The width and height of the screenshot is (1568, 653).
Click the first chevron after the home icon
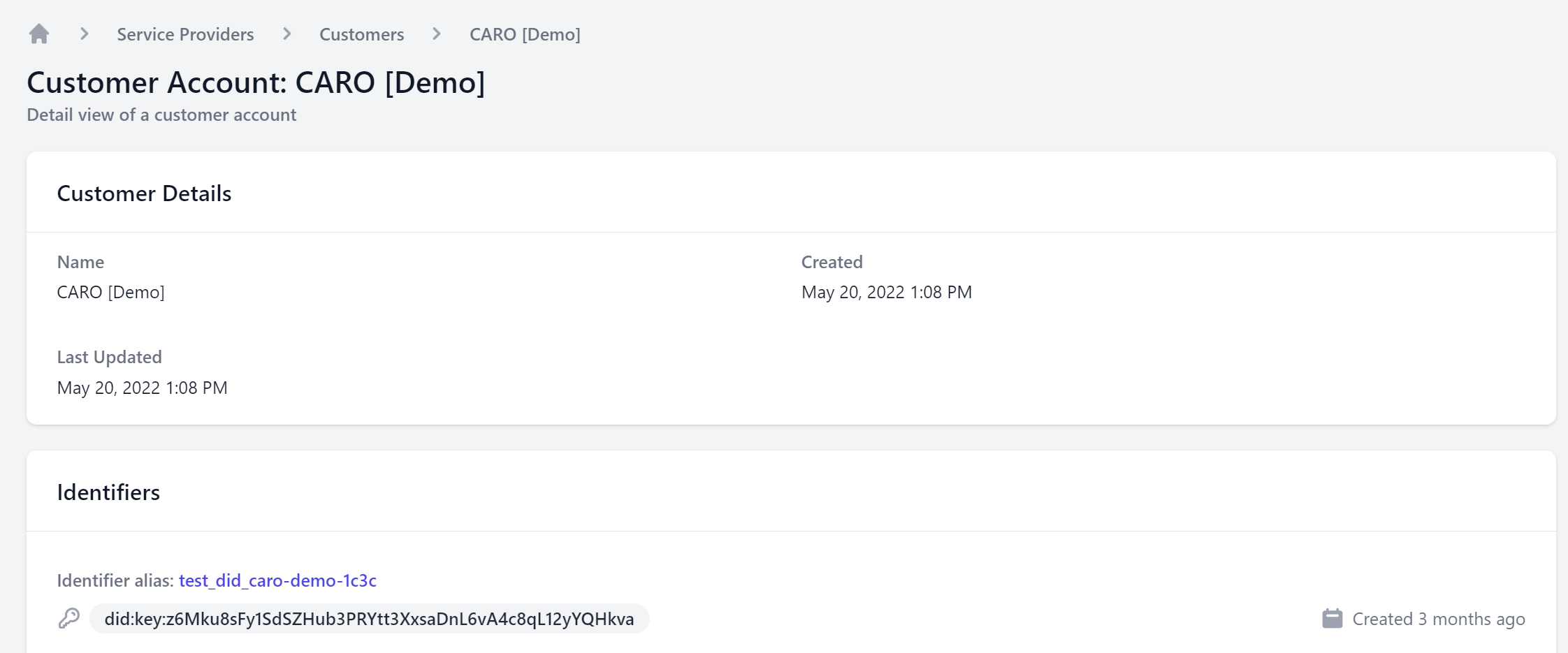pyautogui.click(x=84, y=33)
